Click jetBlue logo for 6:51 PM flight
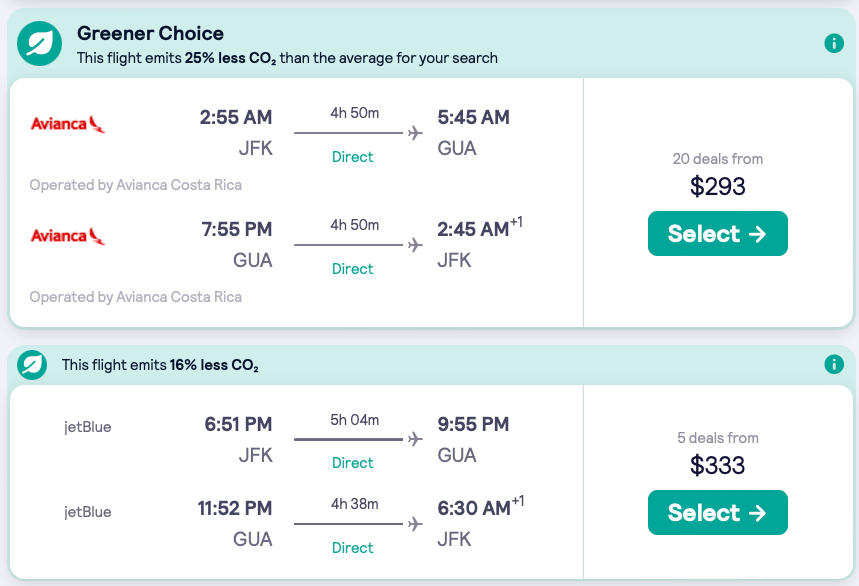This screenshot has width=859, height=586. tap(88, 427)
